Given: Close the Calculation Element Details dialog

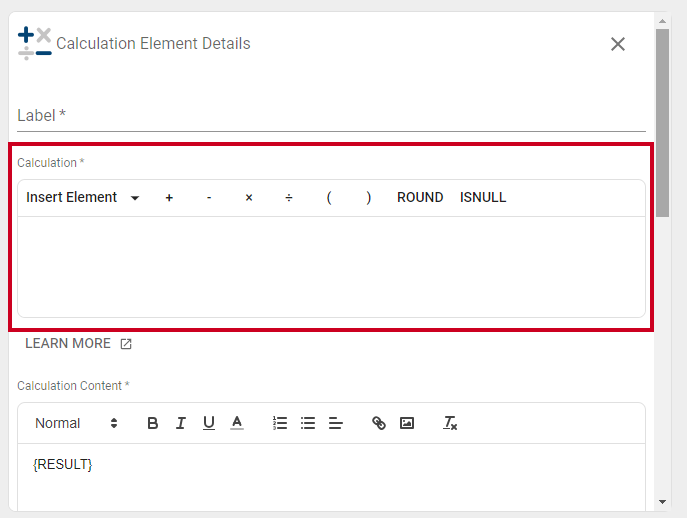Looking at the screenshot, I should point(618,44).
